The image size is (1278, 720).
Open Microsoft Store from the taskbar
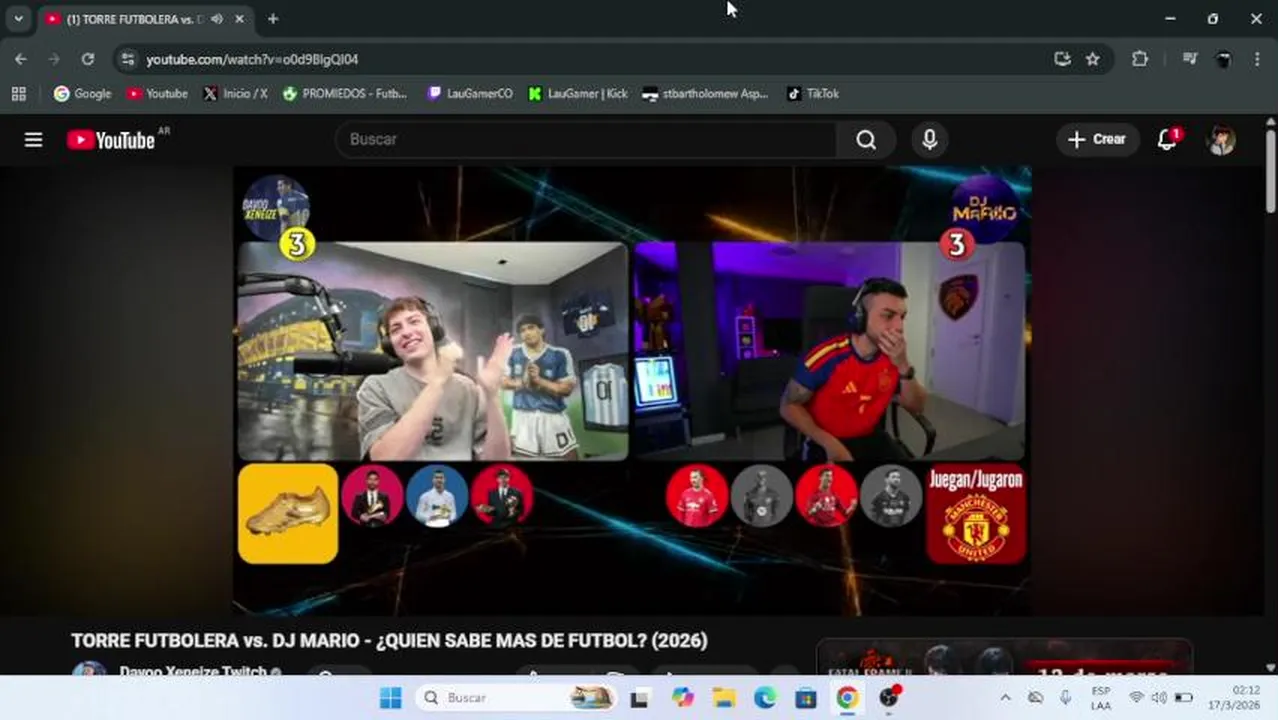[806, 698]
